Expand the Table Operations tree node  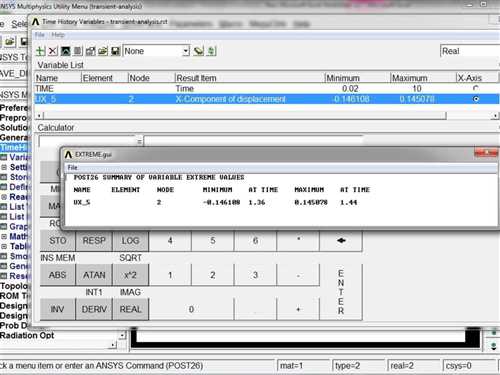coord(4,246)
